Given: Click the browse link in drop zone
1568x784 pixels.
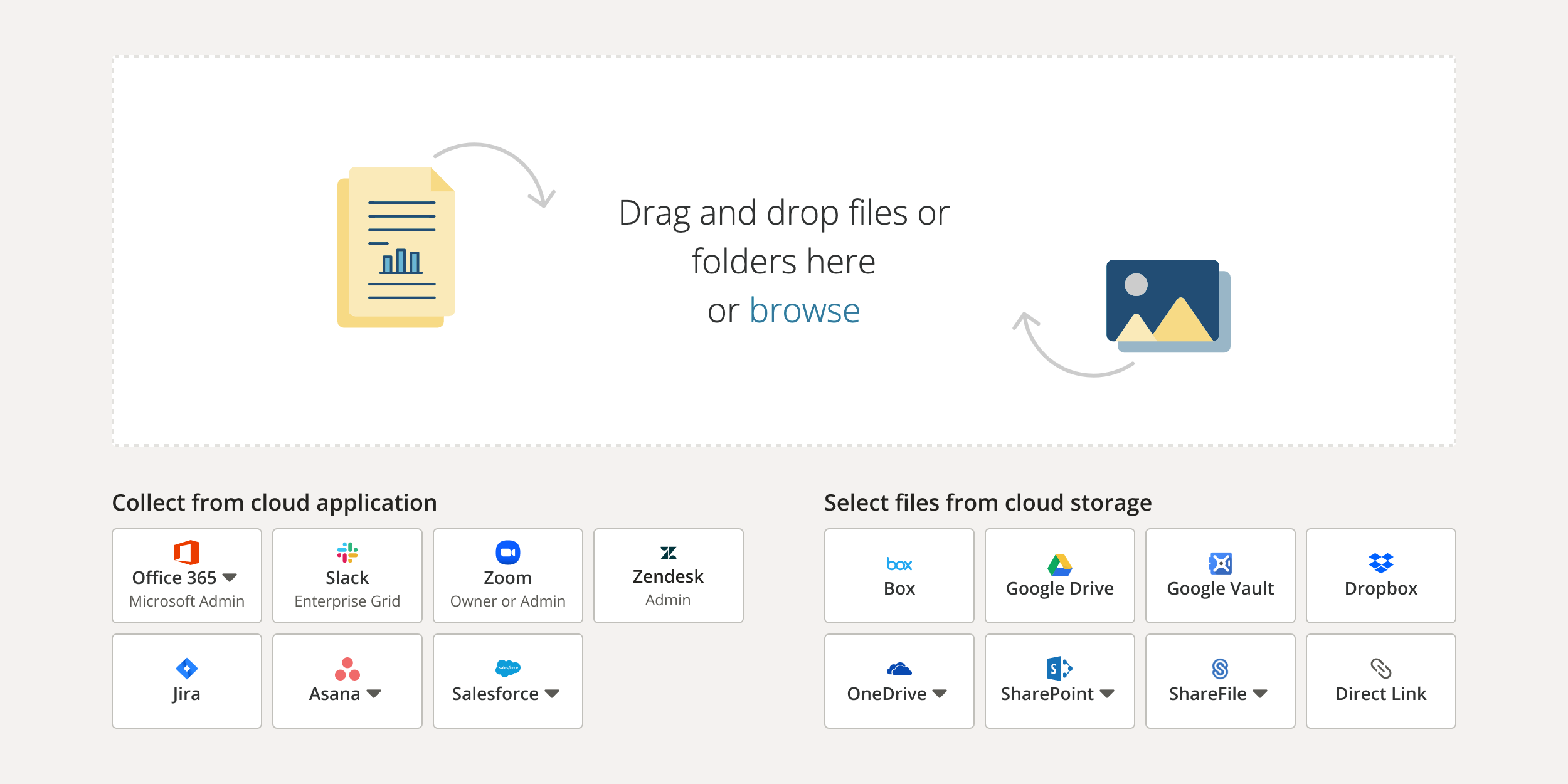Looking at the screenshot, I should coord(804,311).
